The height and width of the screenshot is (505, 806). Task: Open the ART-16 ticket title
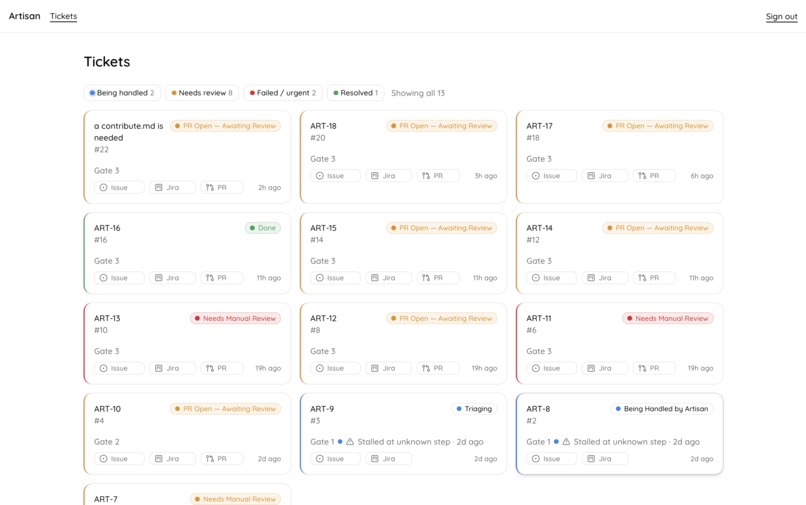click(107, 228)
